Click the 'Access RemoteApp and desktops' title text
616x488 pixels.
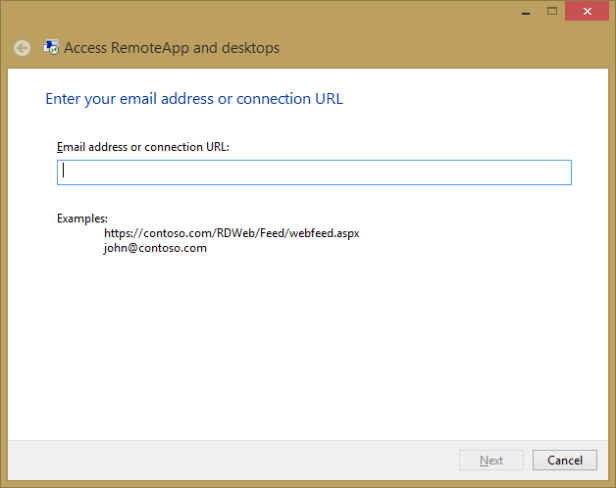click(171, 48)
